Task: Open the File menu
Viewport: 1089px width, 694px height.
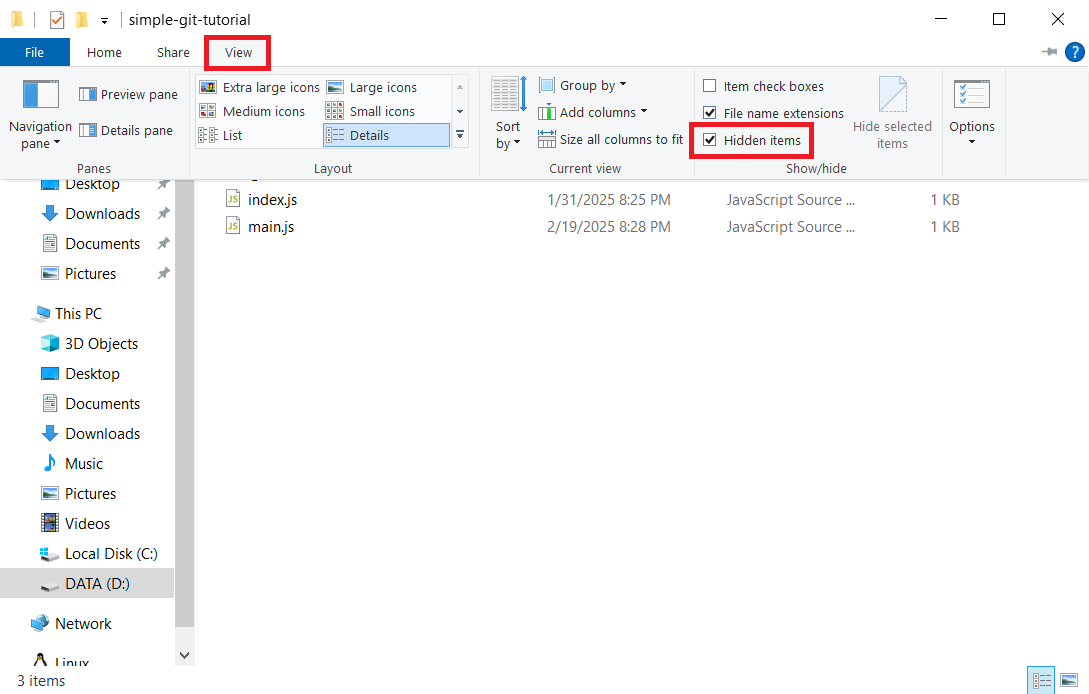Action: 35,52
